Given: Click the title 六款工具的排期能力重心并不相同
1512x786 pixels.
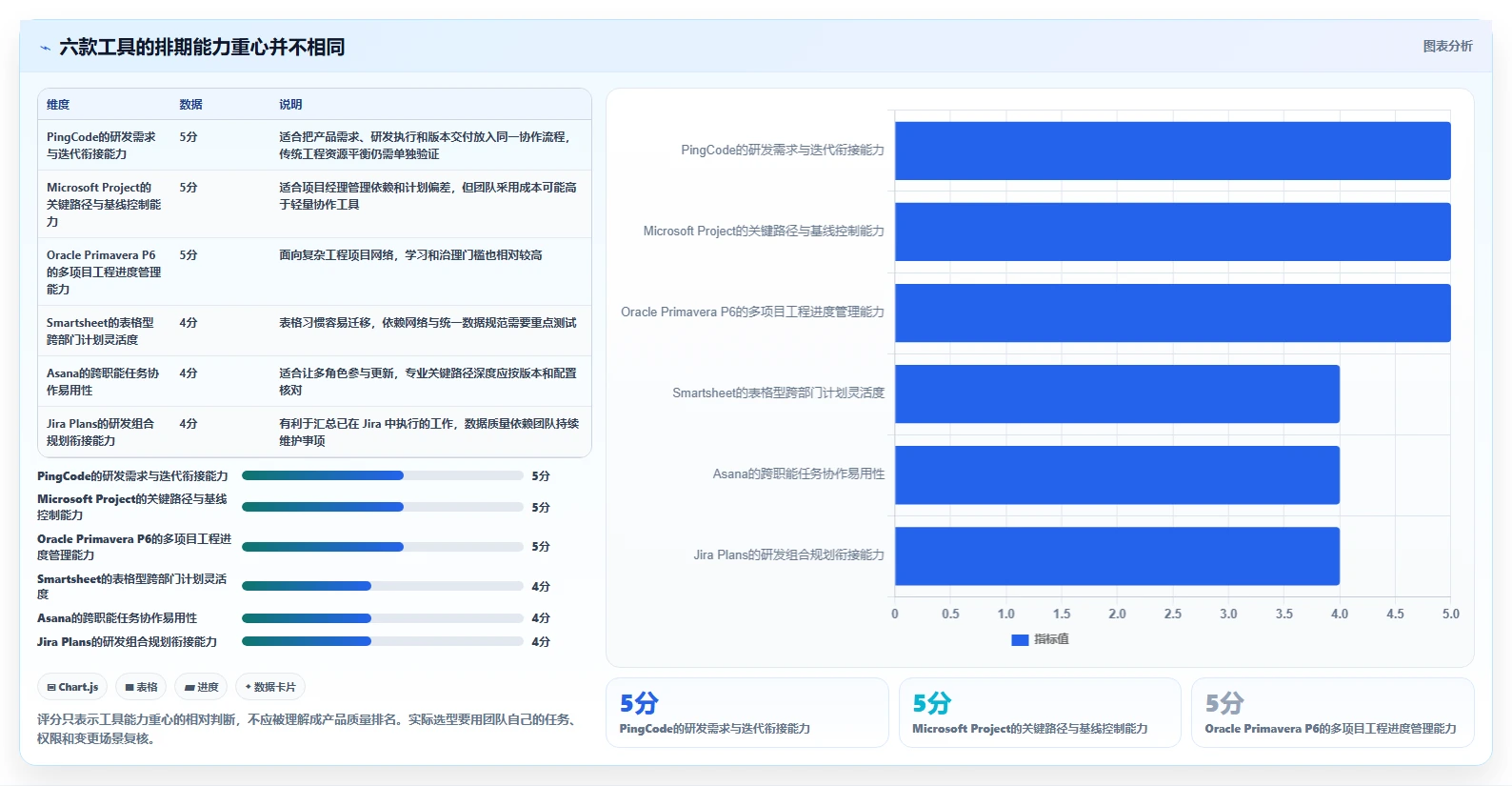Looking at the screenshot, I should point(202,47).
